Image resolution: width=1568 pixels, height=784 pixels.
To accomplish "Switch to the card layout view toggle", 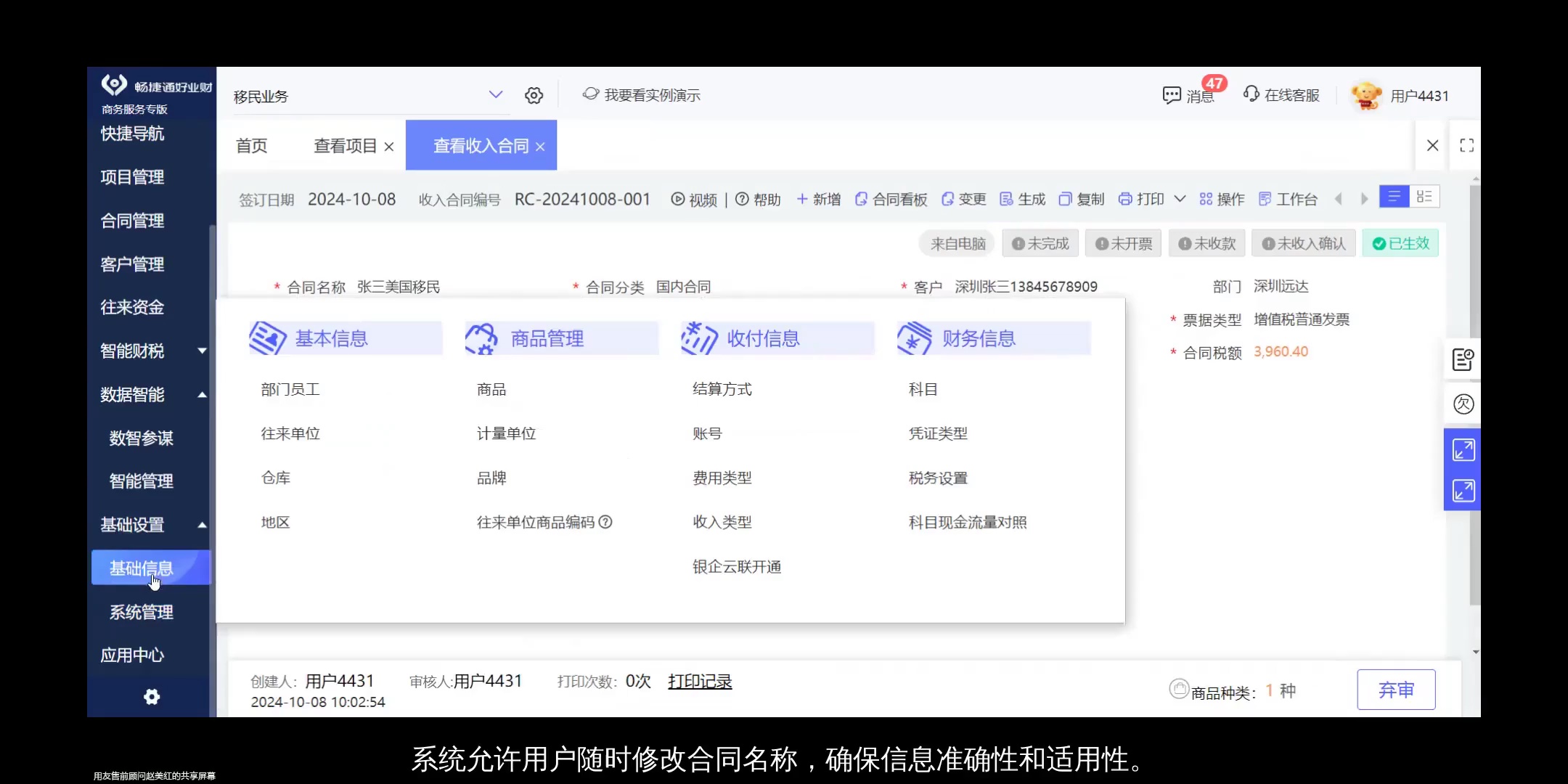I will 1425,197.
